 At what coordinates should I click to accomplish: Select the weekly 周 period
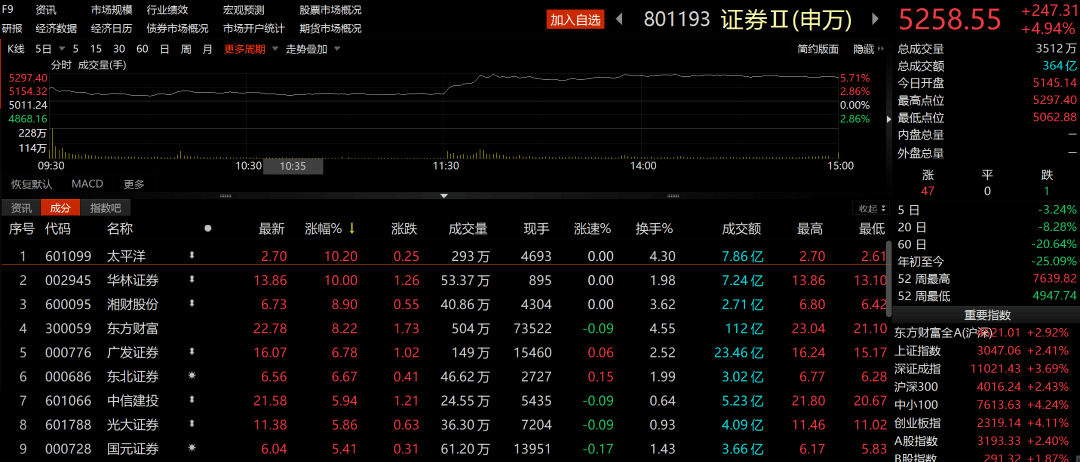(186, 49)
